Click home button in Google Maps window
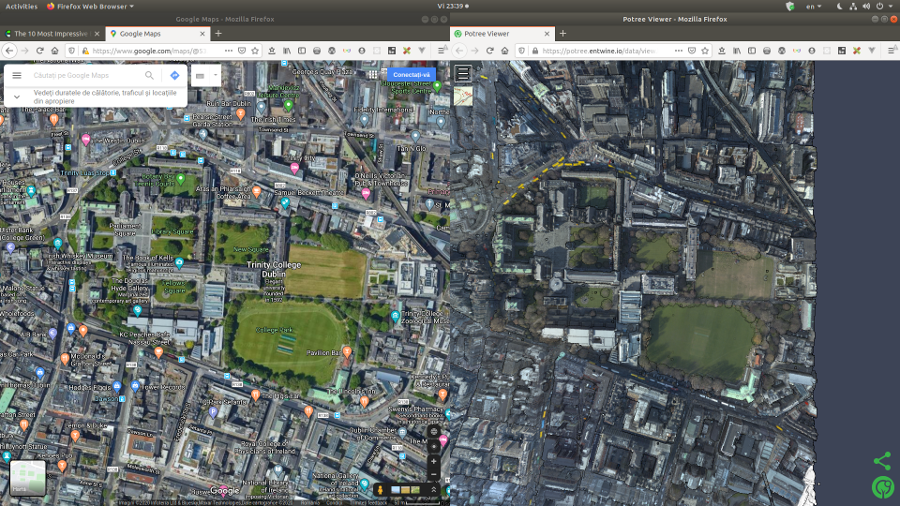Image resolution: width=900 pixels, height=506 pixels. pyautogui.click(x=55, y=50)
